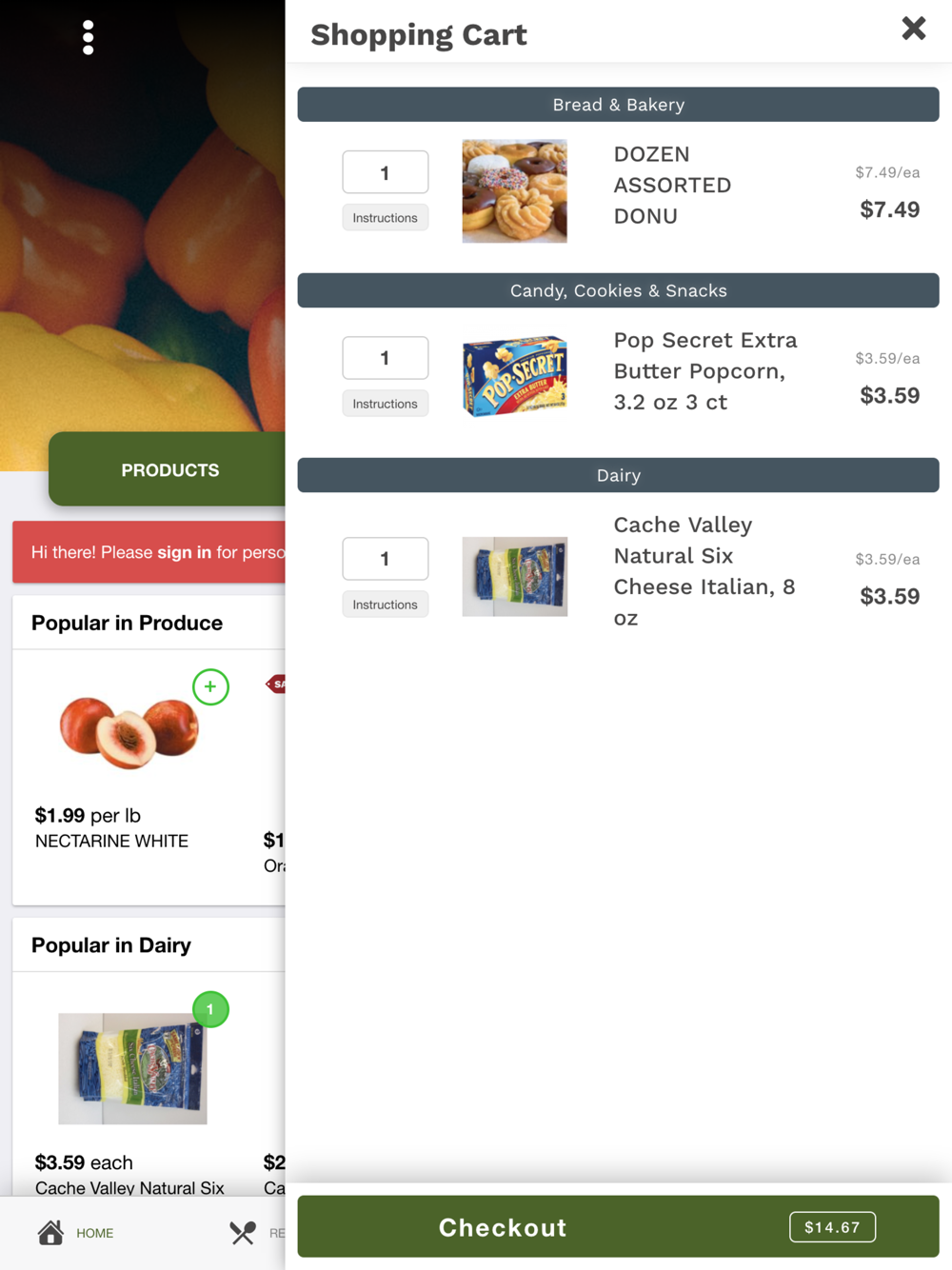Edit quantity field for Cache Valley cheese
The width and height of the screenshot is (952, 1270).
pos(385,559)
